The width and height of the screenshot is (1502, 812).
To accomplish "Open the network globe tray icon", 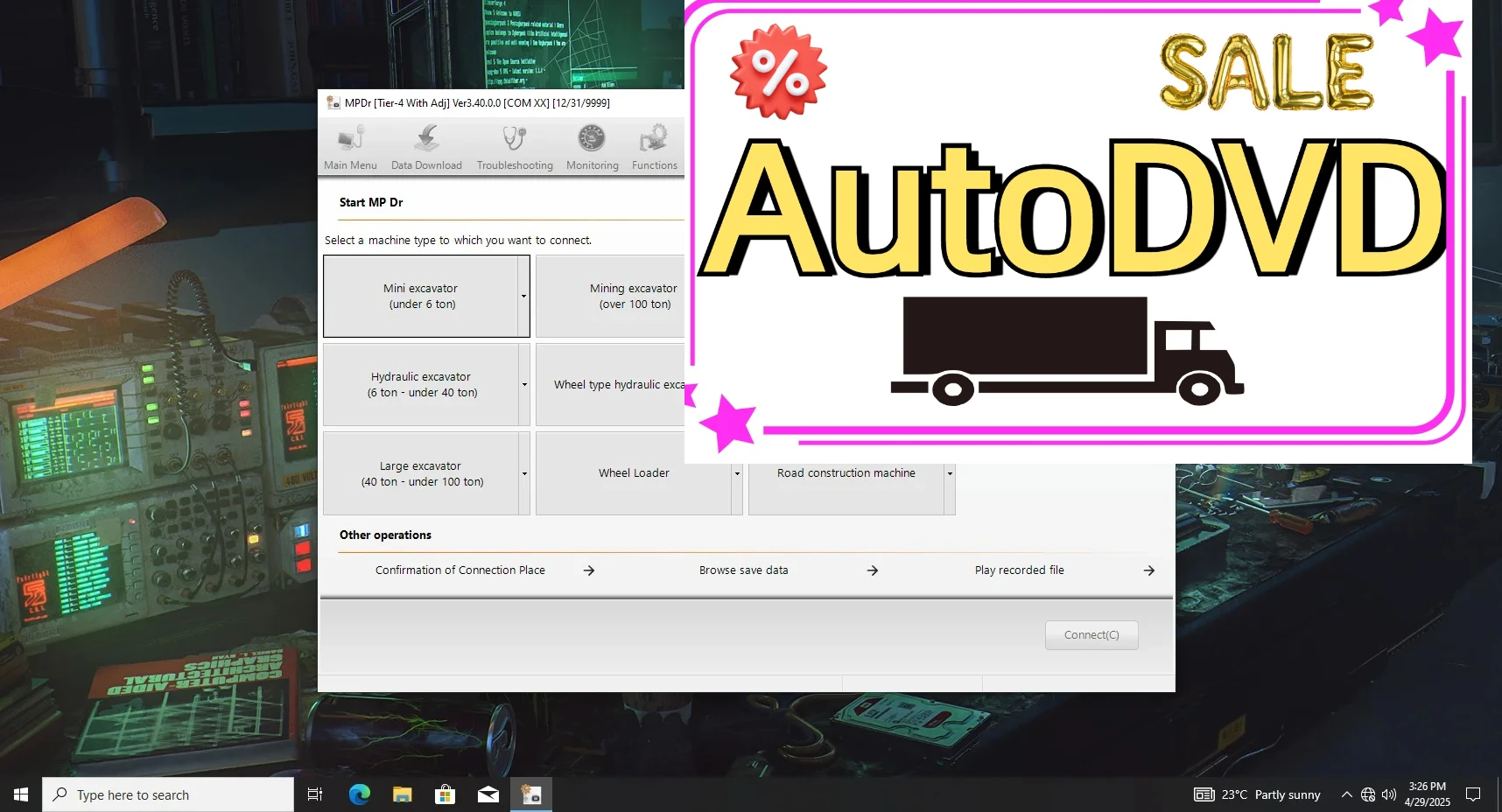I will click(x=1368, y=794).
